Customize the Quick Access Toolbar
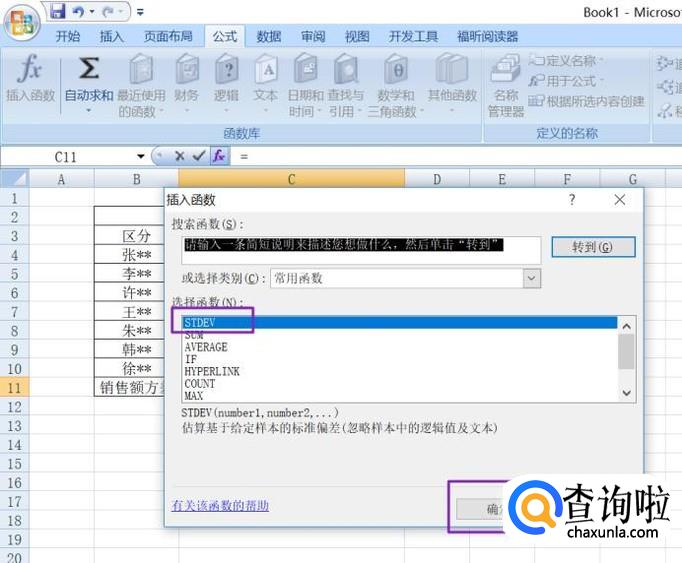The height and width of the screenshot is (563, 682). click(140, 12)
